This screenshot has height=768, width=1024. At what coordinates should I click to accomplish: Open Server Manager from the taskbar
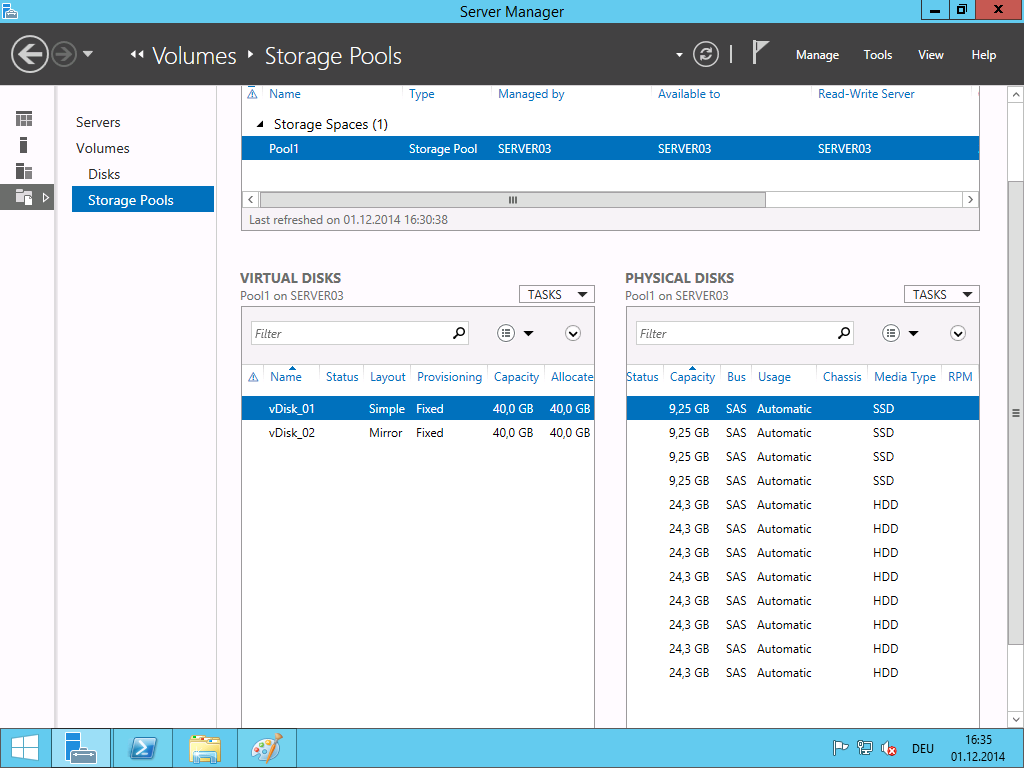81,748
